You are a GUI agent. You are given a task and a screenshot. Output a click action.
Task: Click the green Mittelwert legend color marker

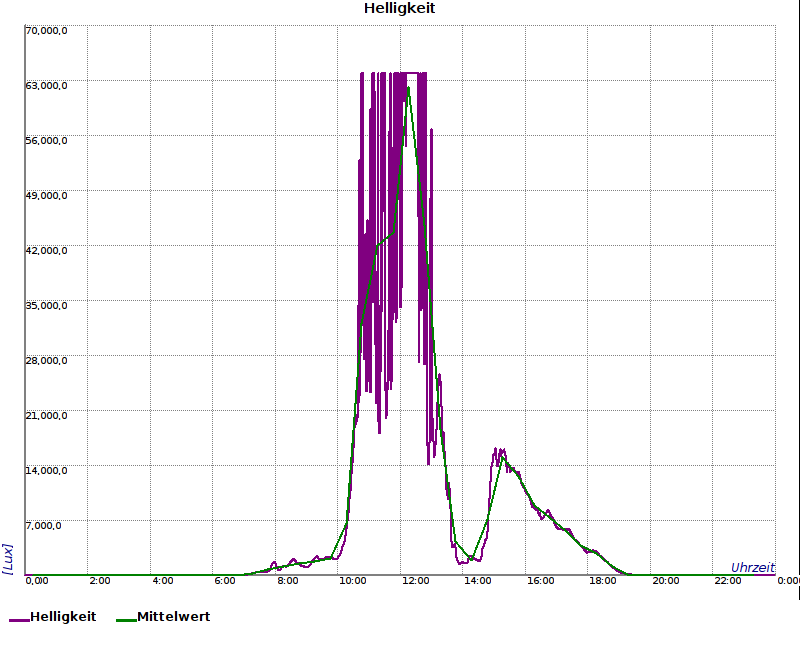click(x=127, y=620)
